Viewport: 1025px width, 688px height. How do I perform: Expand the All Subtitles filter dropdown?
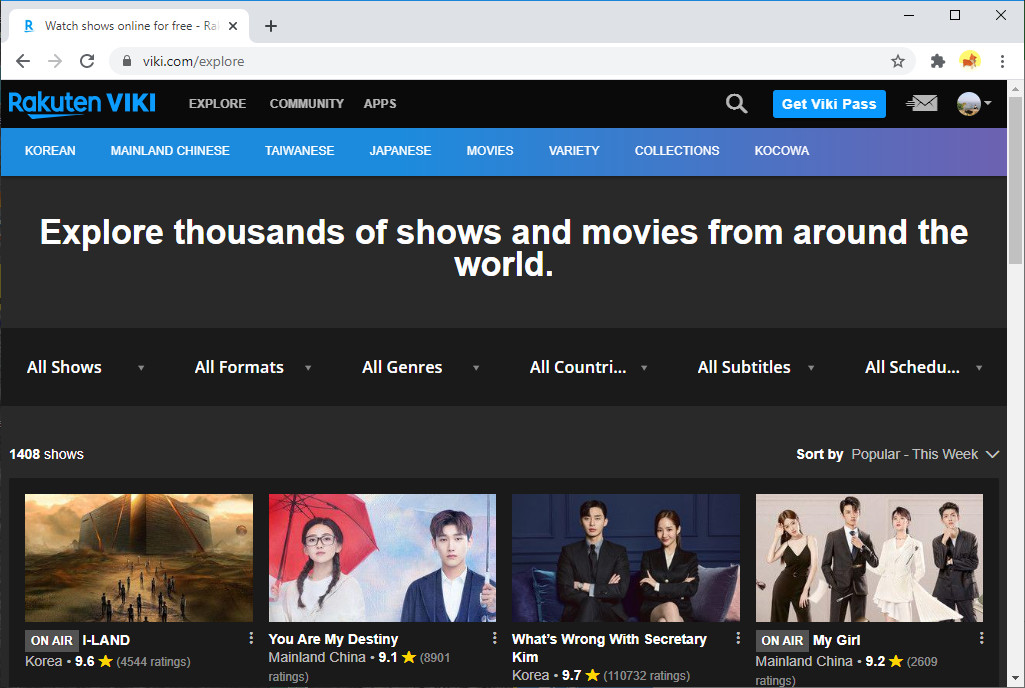coord(756,368)
